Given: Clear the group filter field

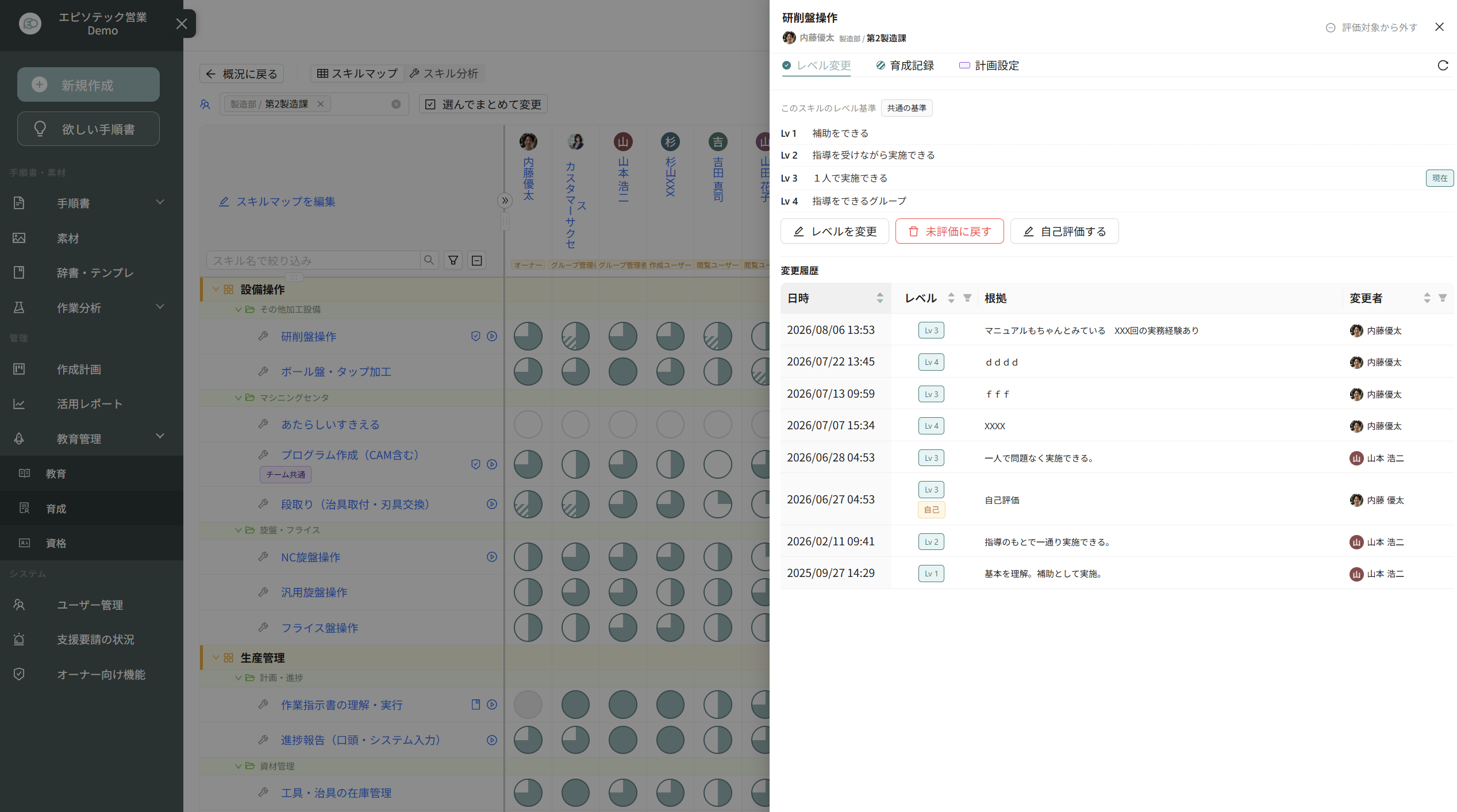Looking at the screenshot, I should click(396, 104).
